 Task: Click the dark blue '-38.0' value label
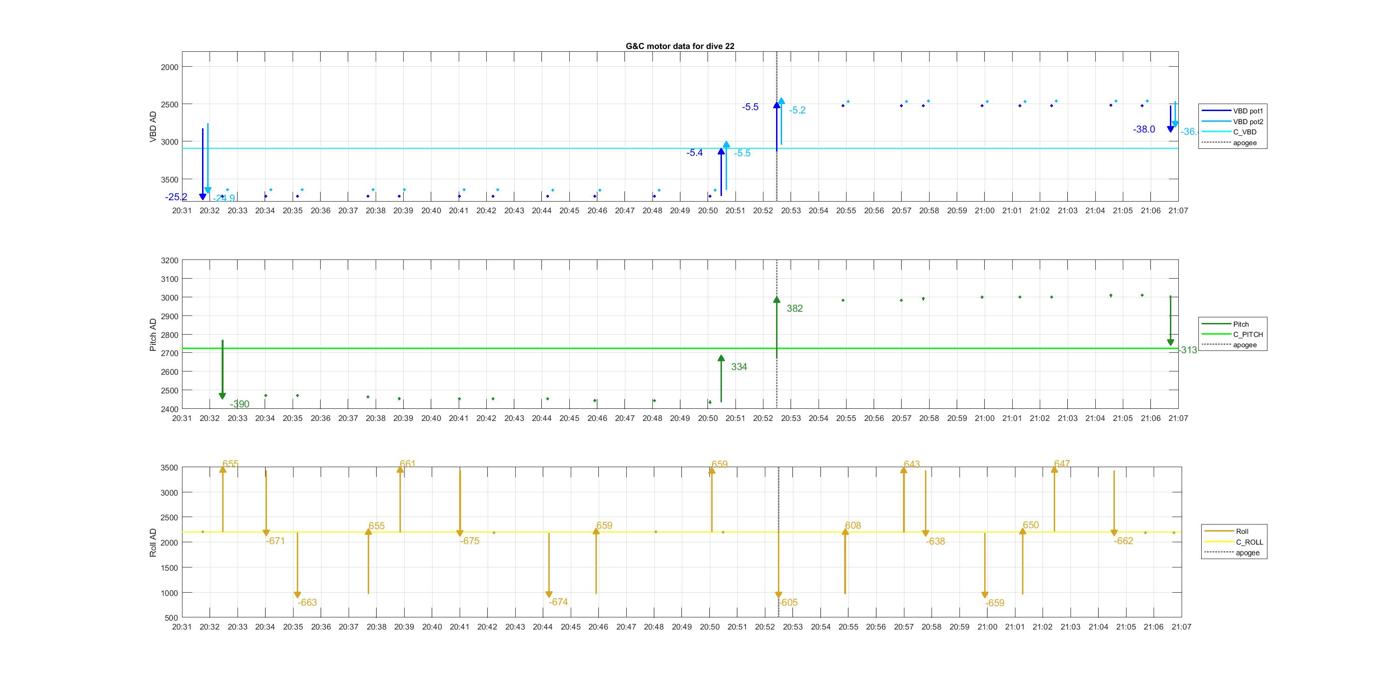(x=1144, y=129)
